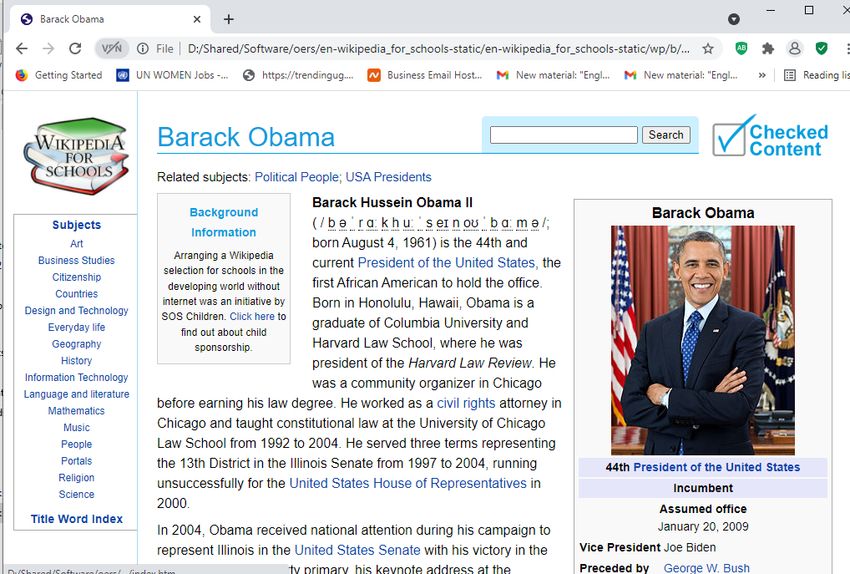
Task: Open the UN WOMEN Jobs bookmark
Action: click(x=172, y=75)
